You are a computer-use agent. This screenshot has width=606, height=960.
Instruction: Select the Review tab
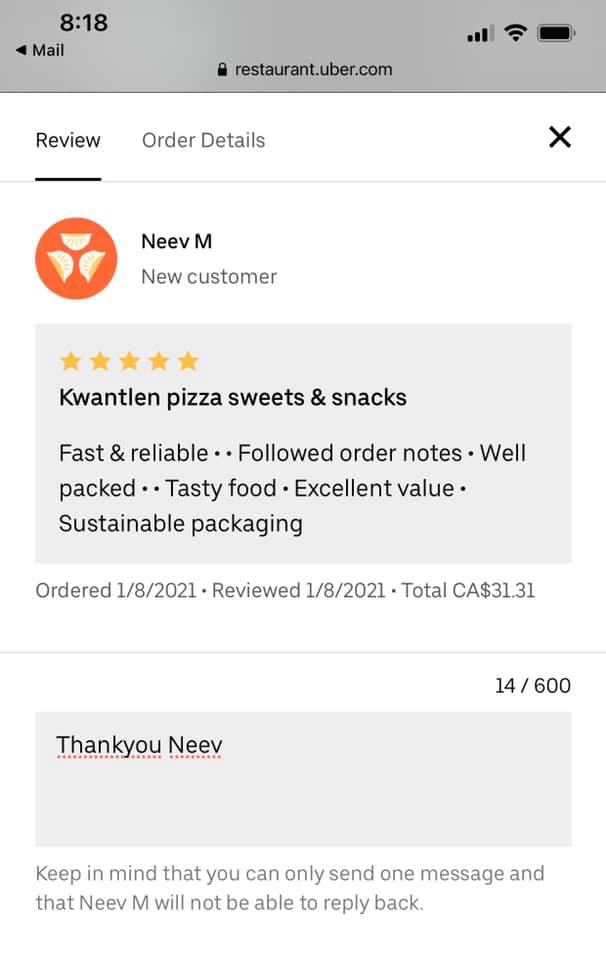[x=68, y=140]
